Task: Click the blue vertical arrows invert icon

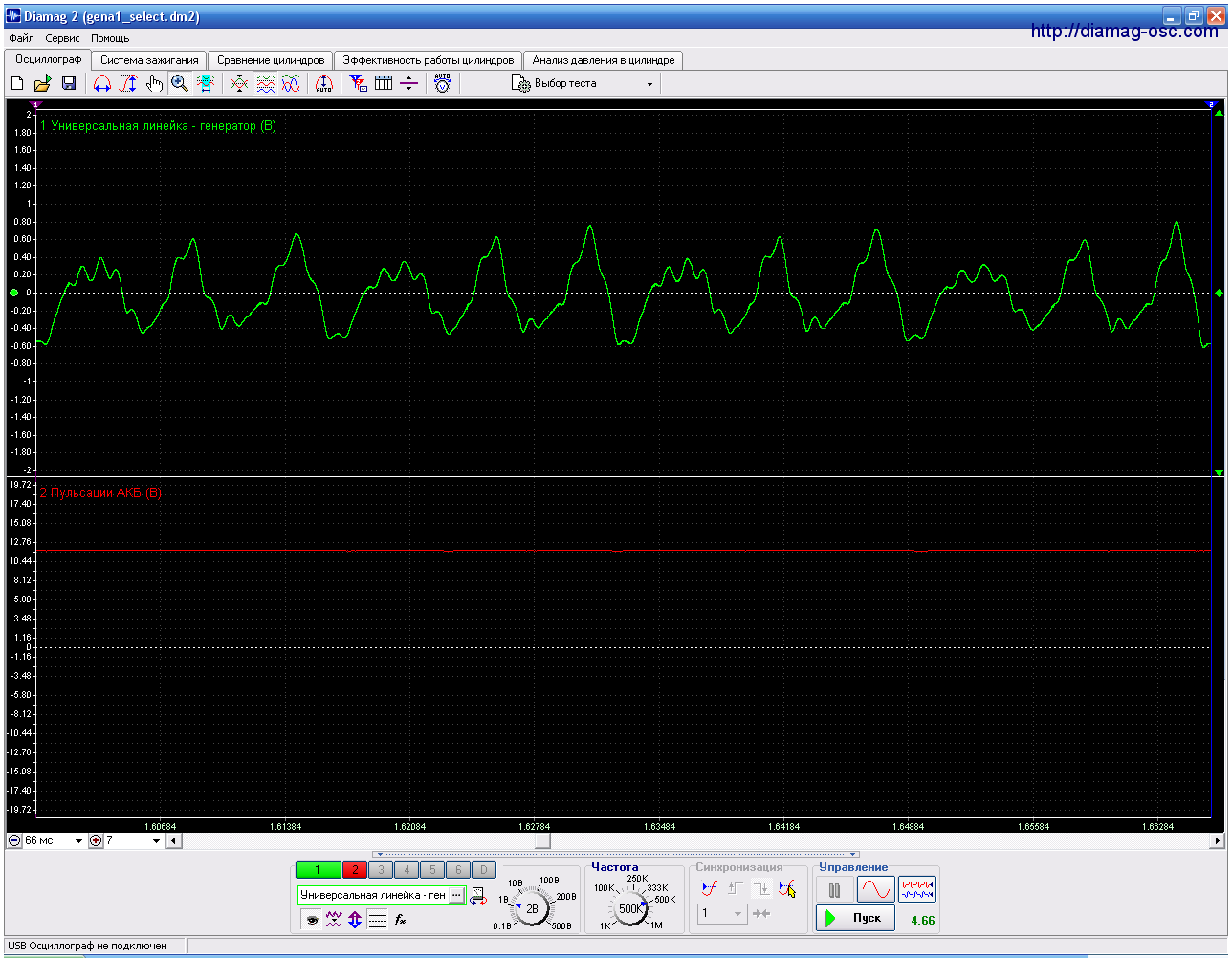Action: (355, 920)
